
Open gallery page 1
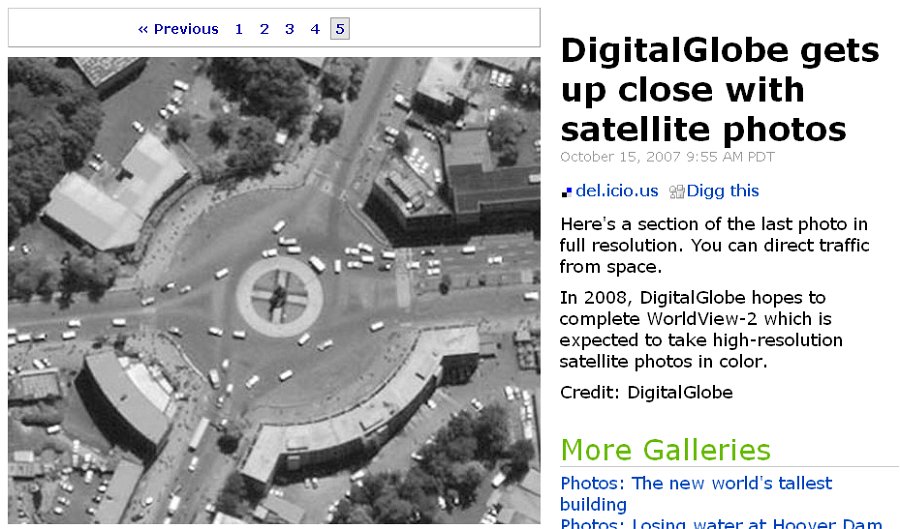coord(239,29)
